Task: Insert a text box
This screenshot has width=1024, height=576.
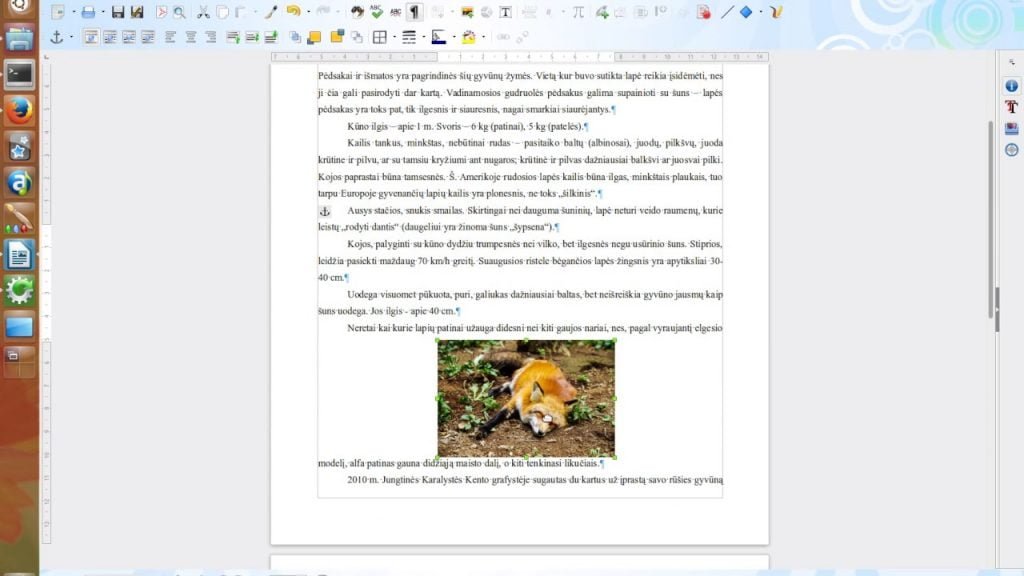Action: (505, 12)
